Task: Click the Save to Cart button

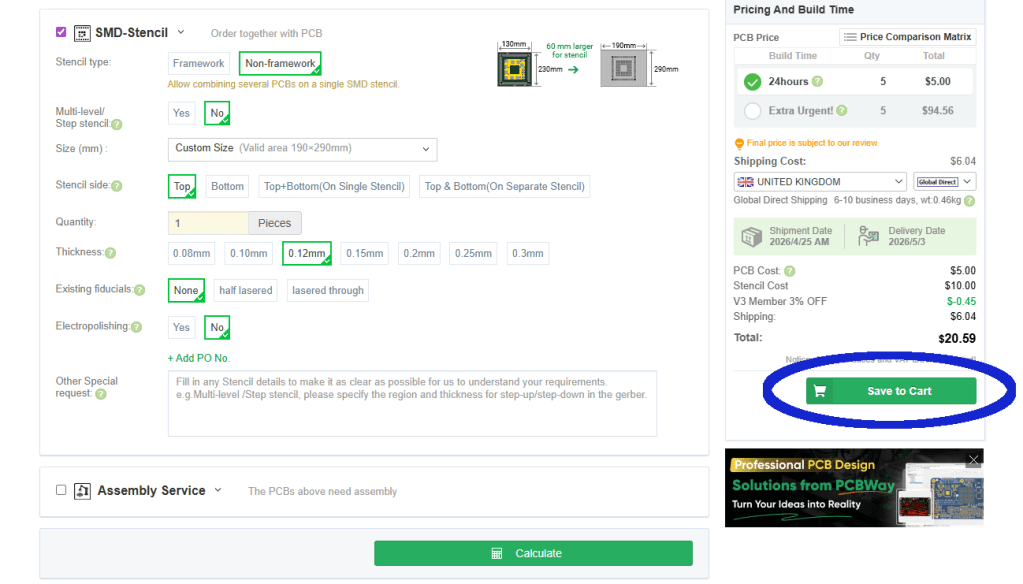Action: [x=890, y=391]
